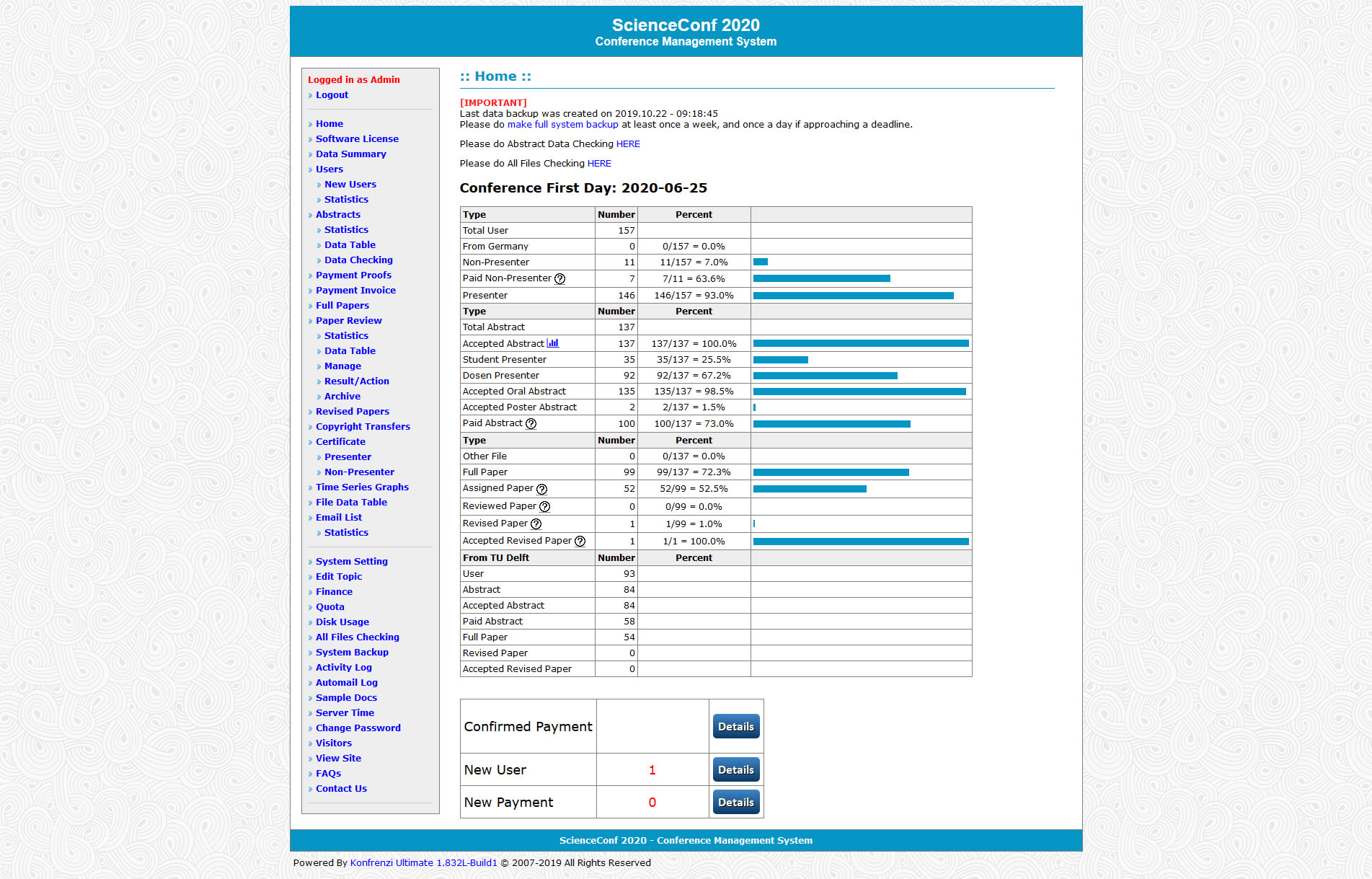Open Time Series Graphs page
Image resolution: width=1372 pixels, height=879 pixels.
pyautogui.click(x=362, y=487)
